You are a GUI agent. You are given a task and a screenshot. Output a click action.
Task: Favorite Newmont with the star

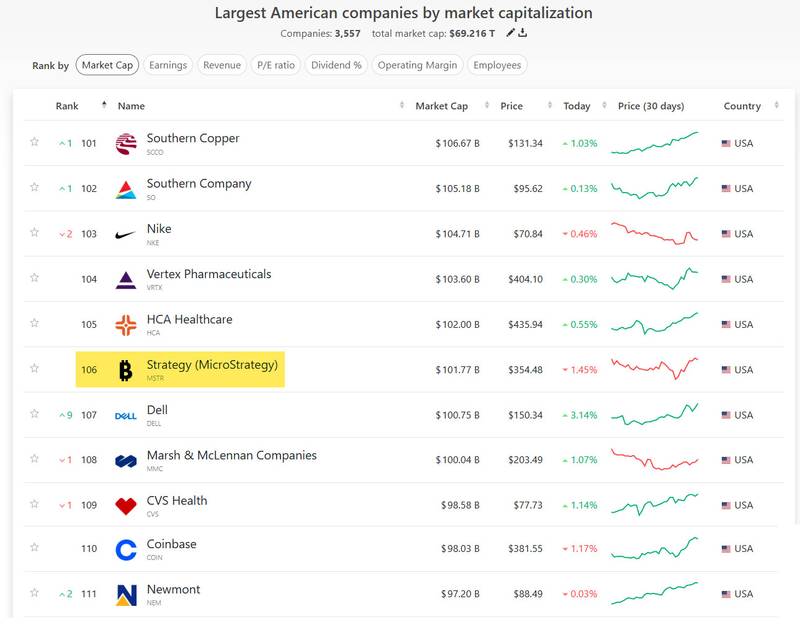pos(34,593)
